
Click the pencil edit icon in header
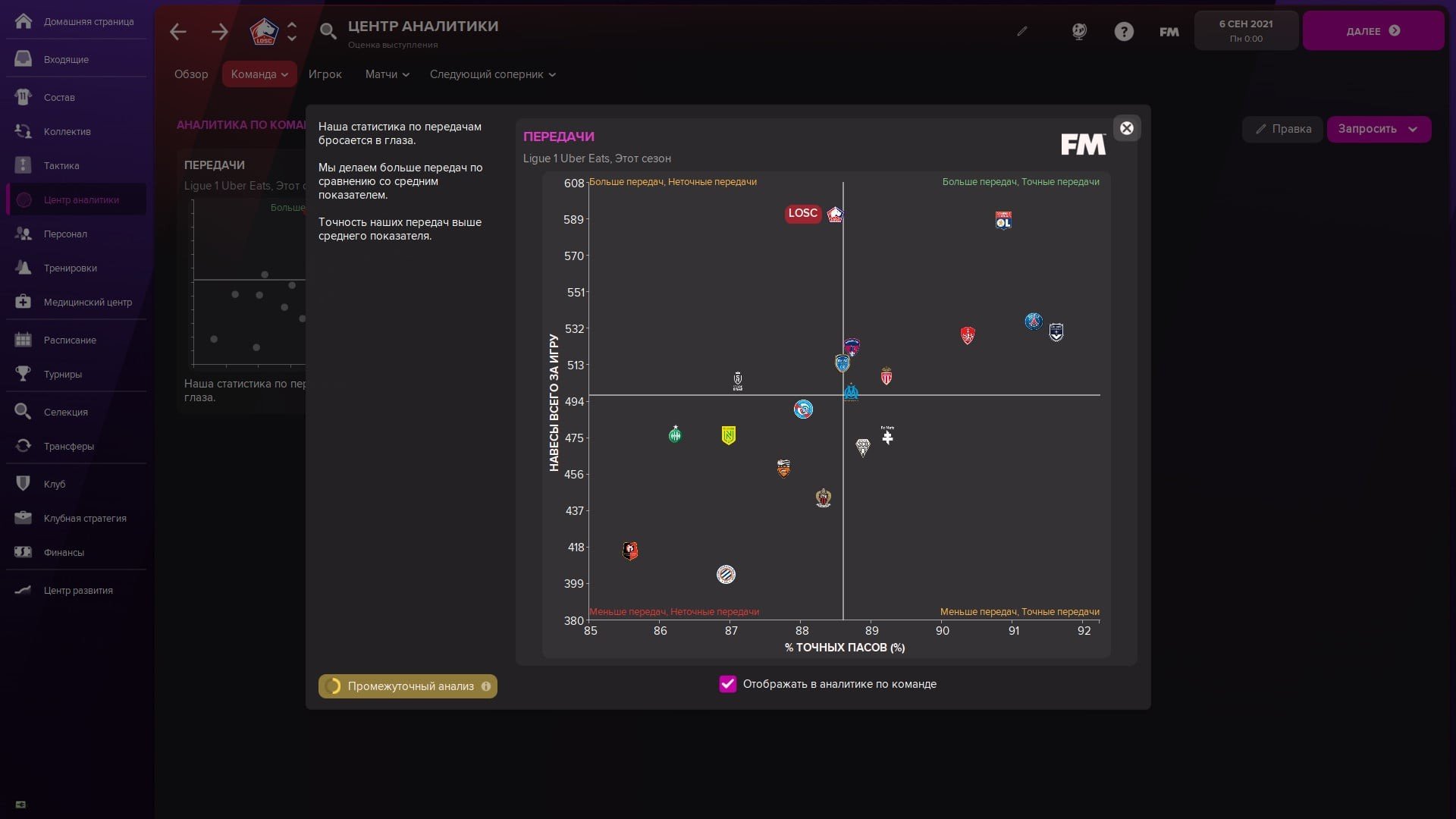[1022, 31]
